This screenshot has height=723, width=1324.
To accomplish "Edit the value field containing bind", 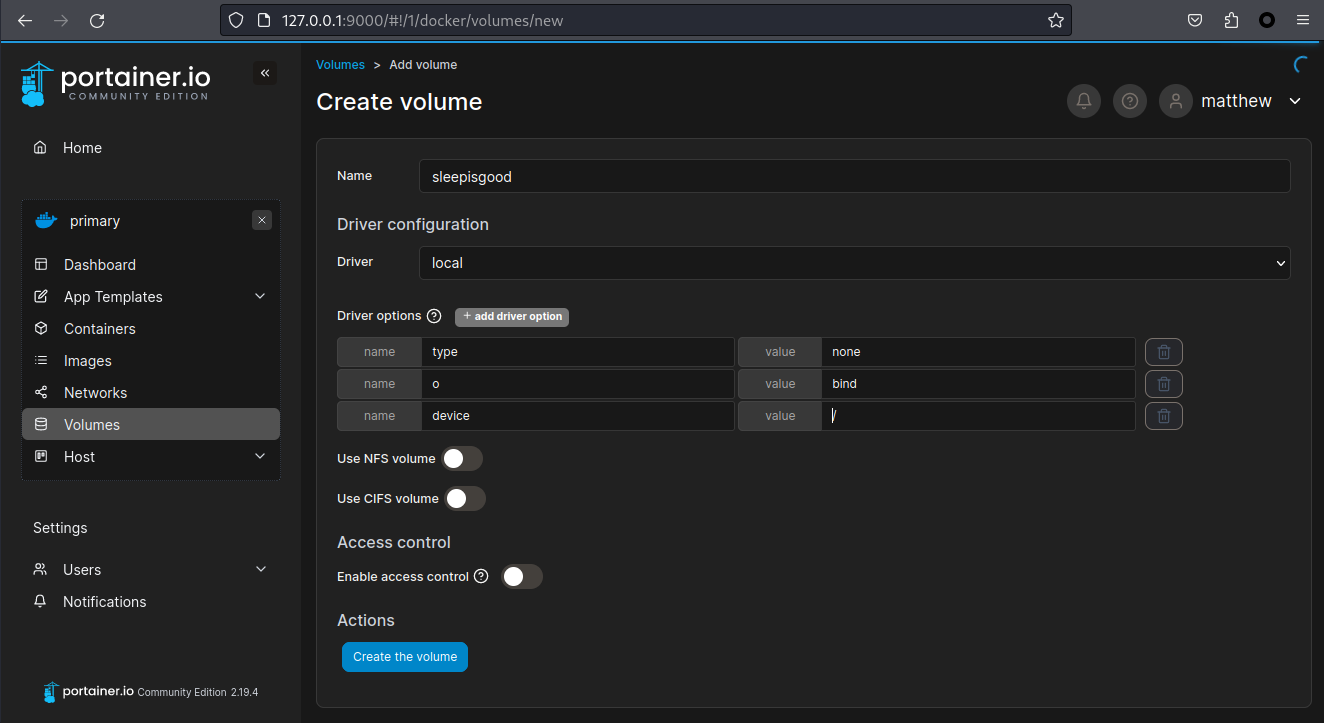I will (978, 384).
